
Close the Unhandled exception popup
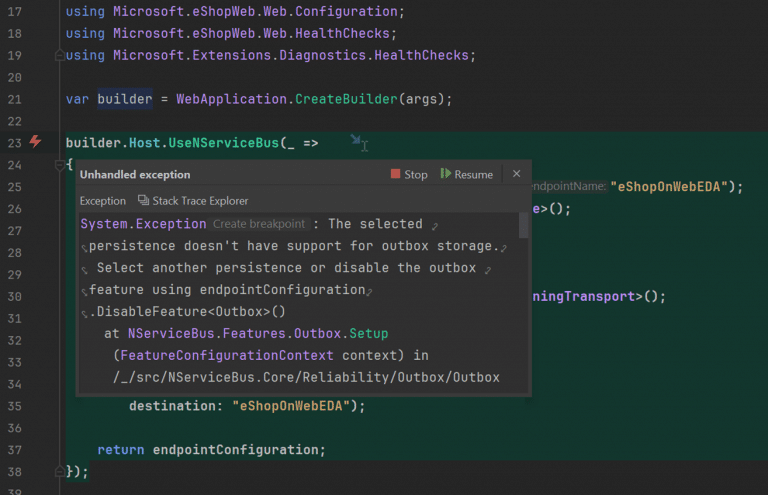coord(516,174)
